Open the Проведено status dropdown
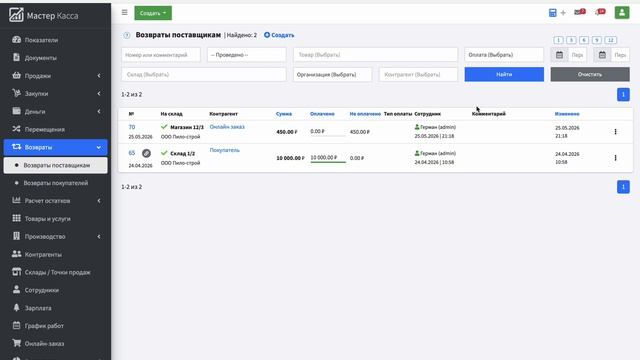The height and width of the screenshot is (360, 640). 247,55
